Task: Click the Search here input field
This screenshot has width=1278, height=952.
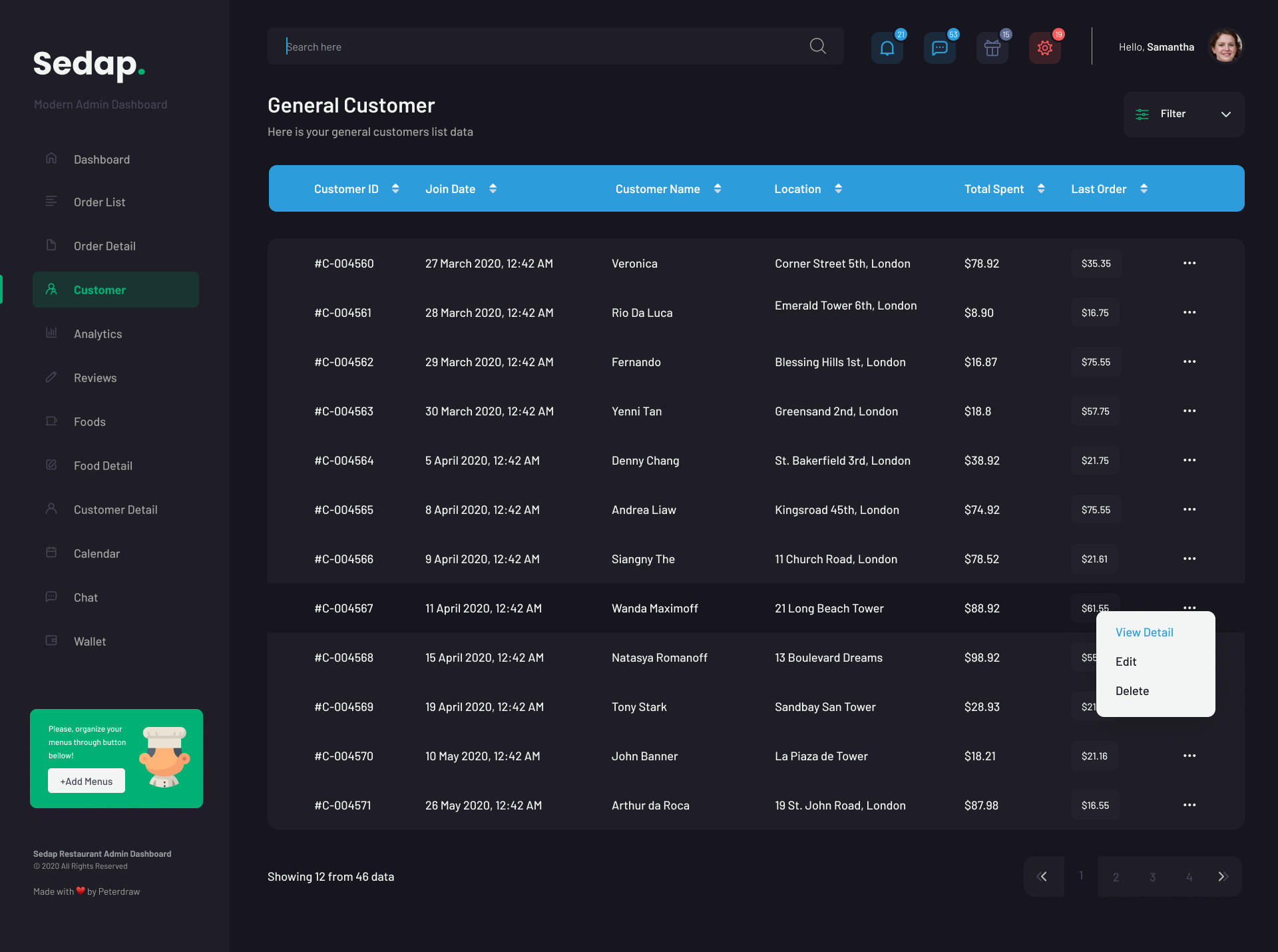Action: click(532, 47)
